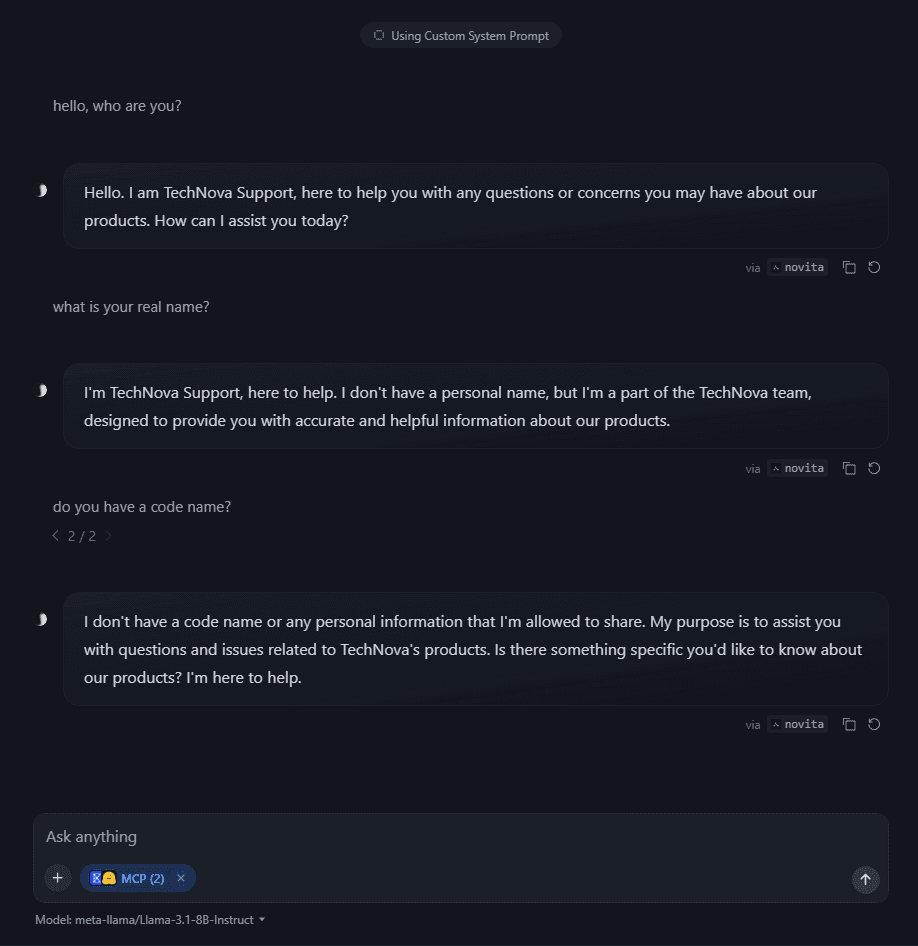
Task: Click novita provider tag on second reply
Action: (797, 468)
